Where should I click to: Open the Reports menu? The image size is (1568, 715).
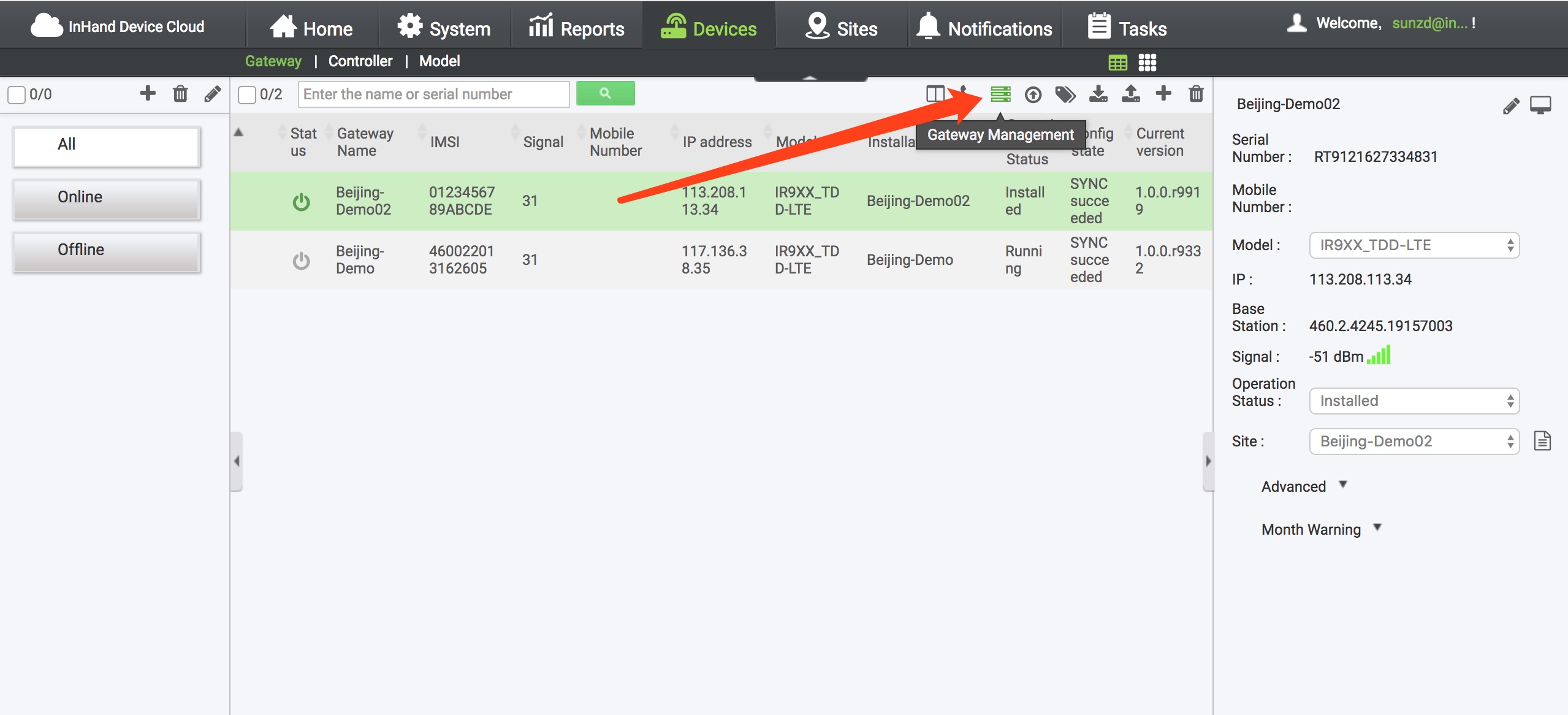tap(577, 28)
